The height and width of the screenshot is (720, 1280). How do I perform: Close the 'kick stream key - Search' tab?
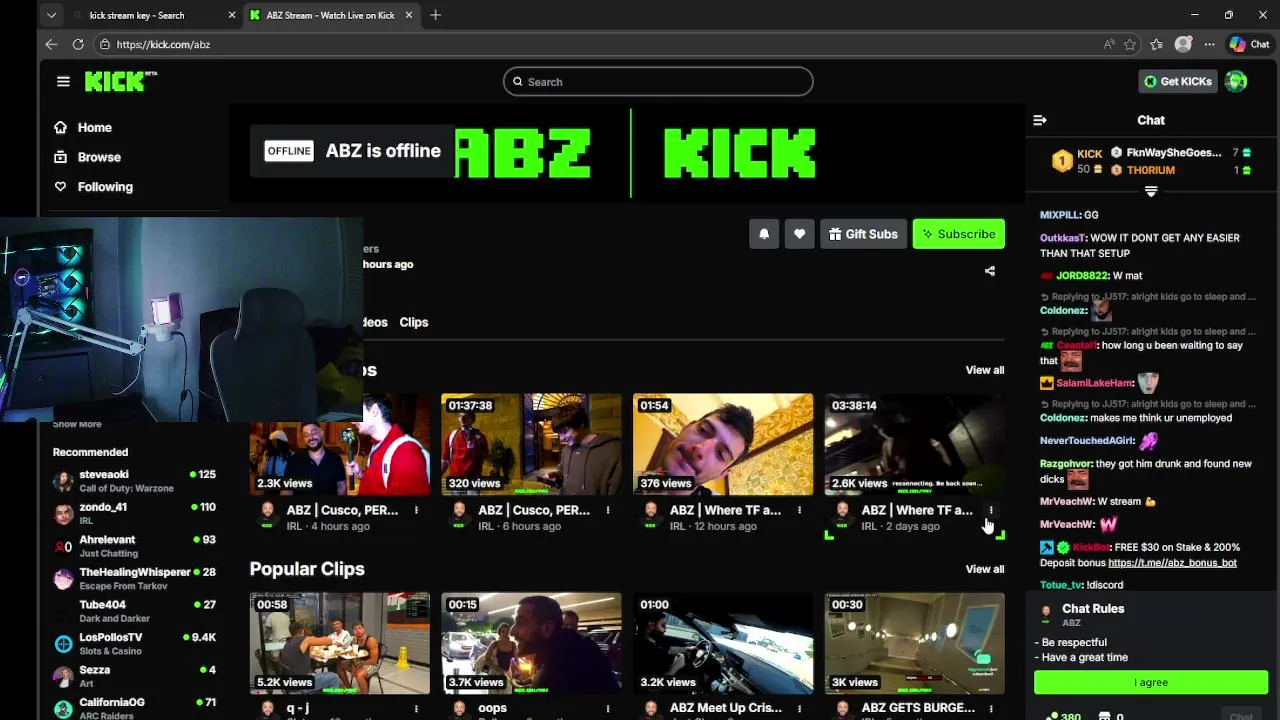click(232, 15)
